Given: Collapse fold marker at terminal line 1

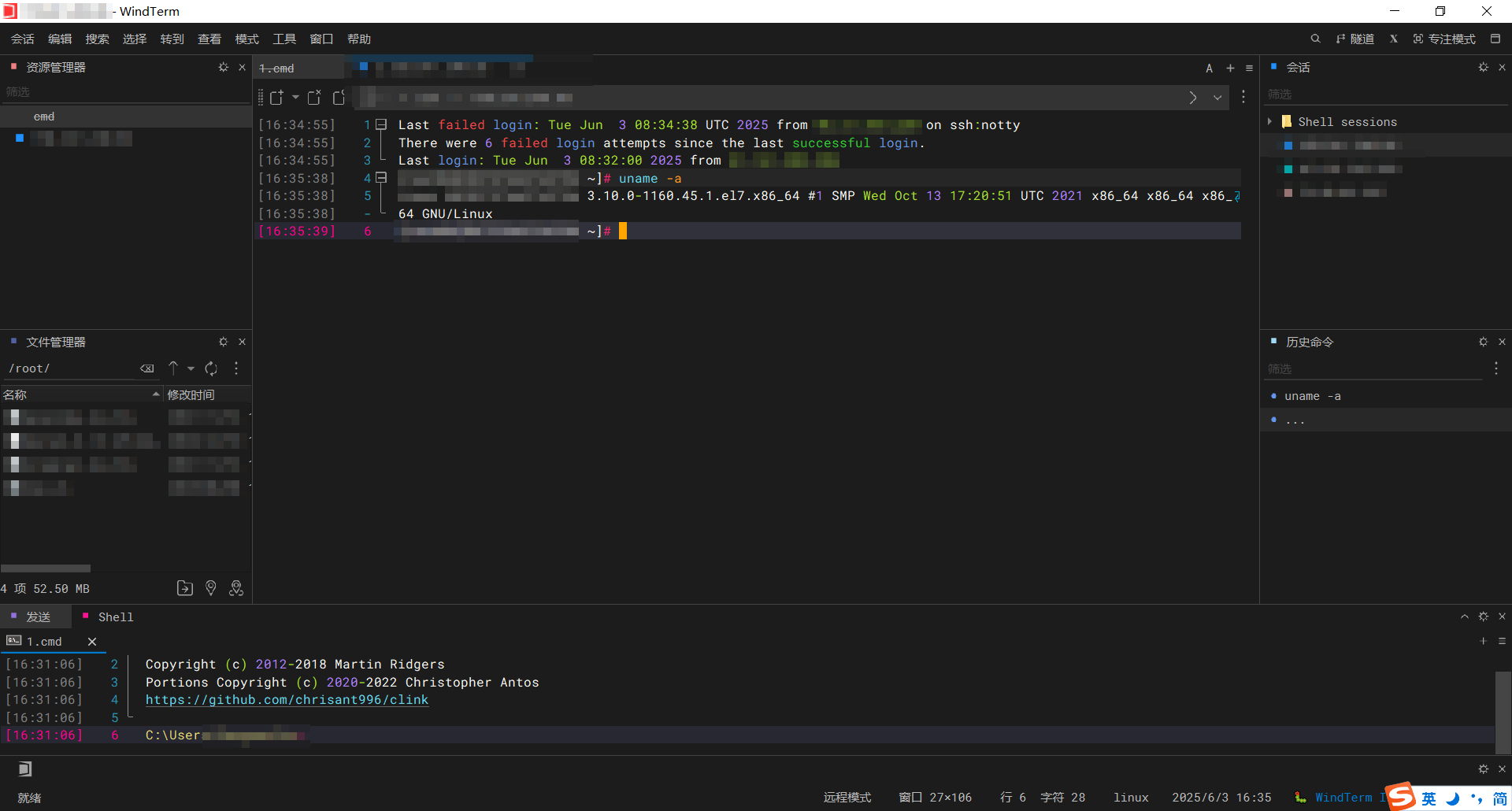Looking at the screenshot, I should (381, 124).
